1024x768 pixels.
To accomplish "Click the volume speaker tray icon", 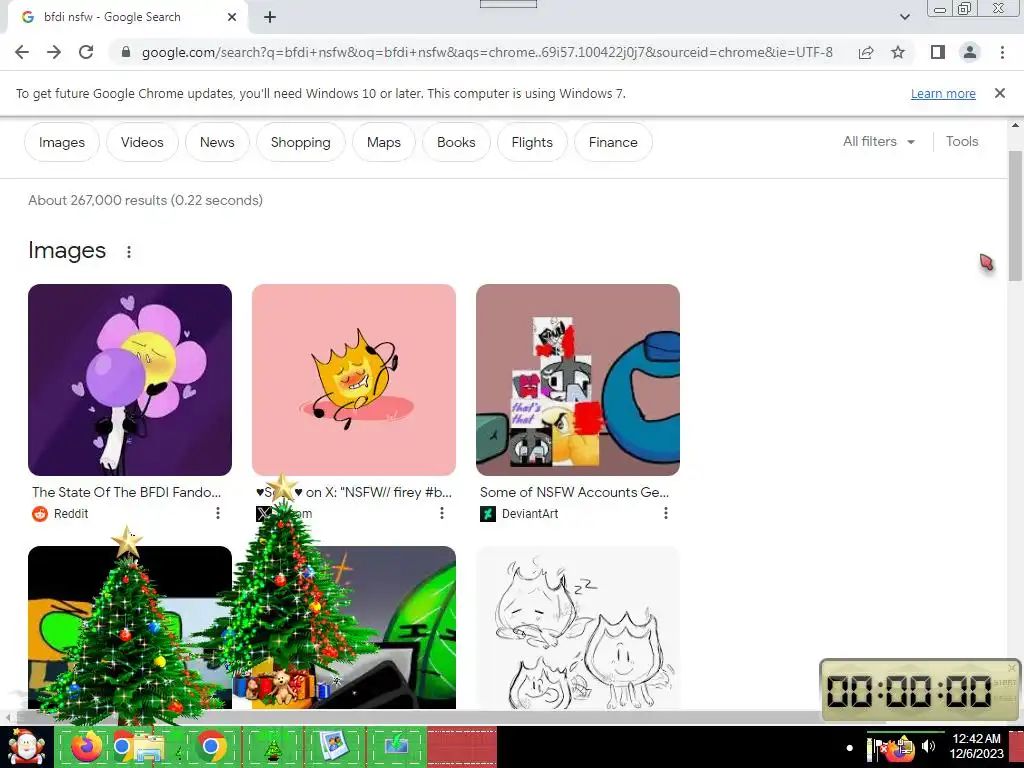I will point(929,746).
